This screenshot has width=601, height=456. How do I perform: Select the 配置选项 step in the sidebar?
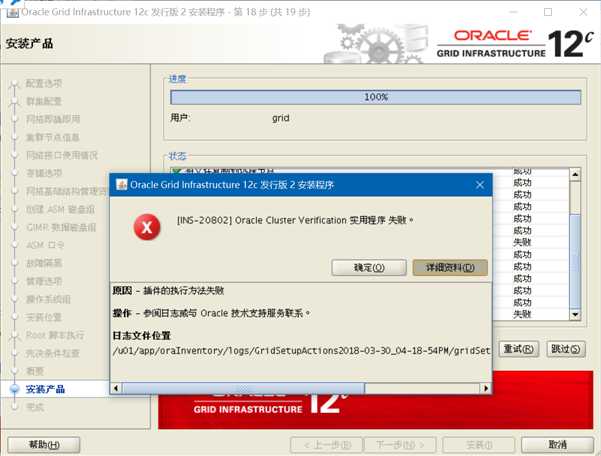44,83
